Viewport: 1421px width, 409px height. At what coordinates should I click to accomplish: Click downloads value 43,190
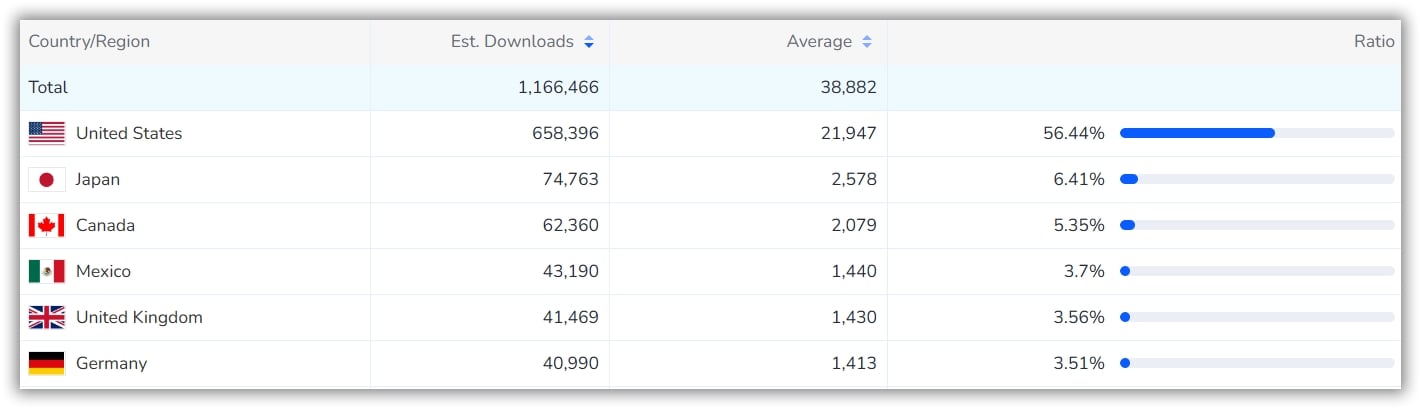(x=570, y=271)
